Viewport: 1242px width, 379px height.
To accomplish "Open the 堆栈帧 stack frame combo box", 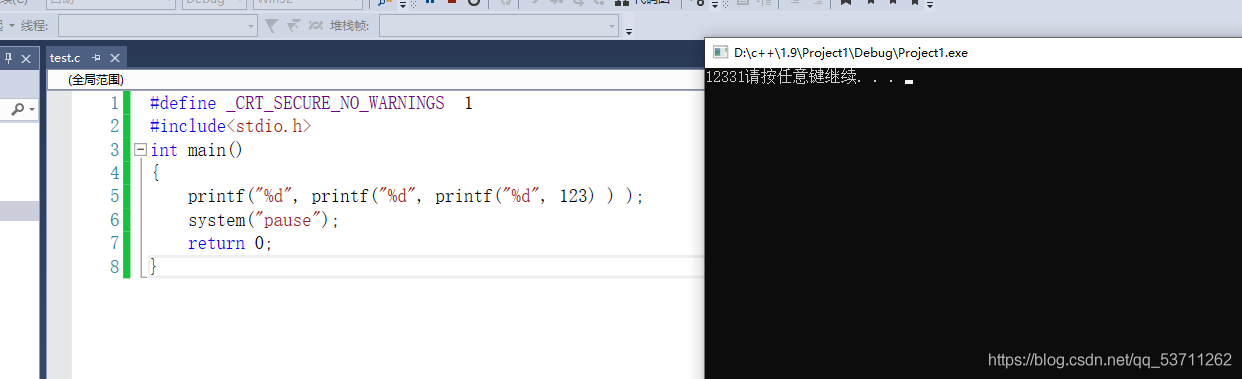I will (498, 26).
